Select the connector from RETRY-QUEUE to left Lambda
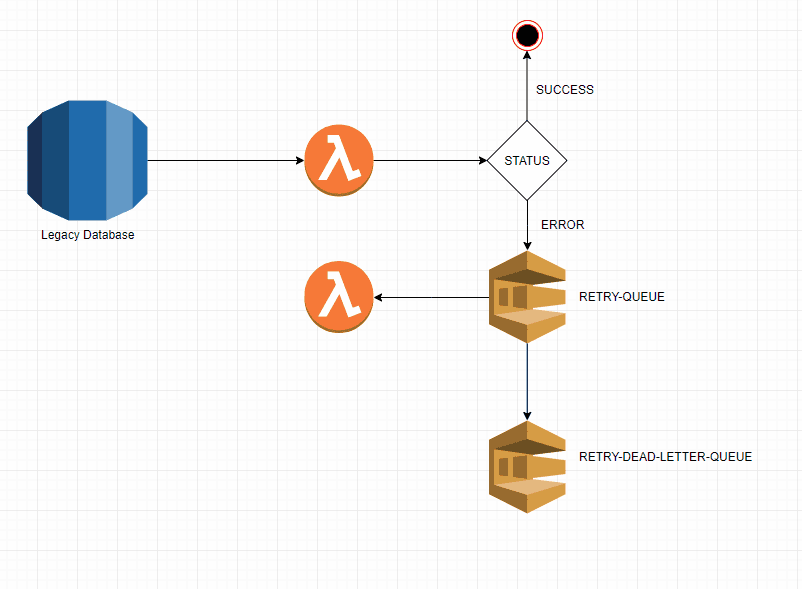Screen dimensions: 802x589 [x=430, y=297]
